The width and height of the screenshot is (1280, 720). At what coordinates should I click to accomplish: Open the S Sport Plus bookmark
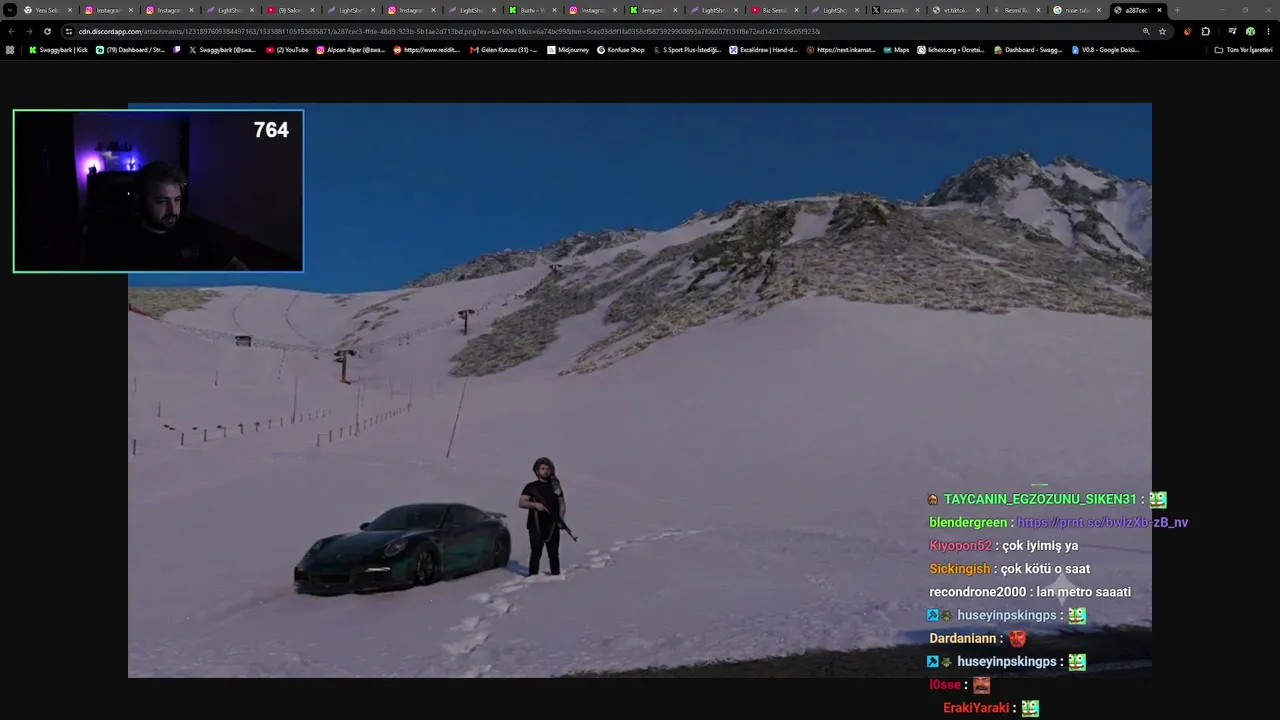[x=687, y=49]
